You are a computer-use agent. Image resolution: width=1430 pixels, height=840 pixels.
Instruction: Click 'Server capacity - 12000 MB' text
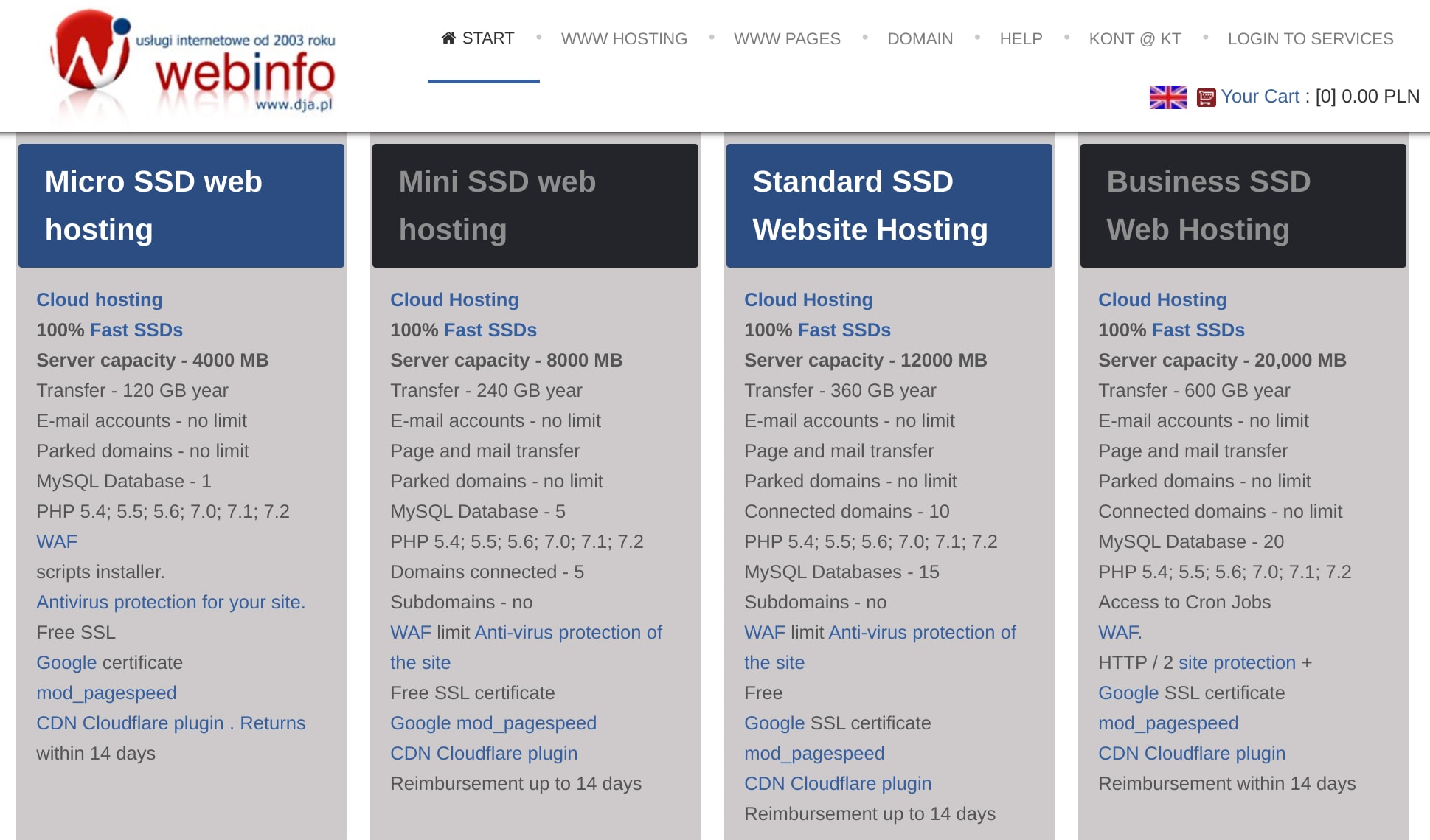[866, 360]
